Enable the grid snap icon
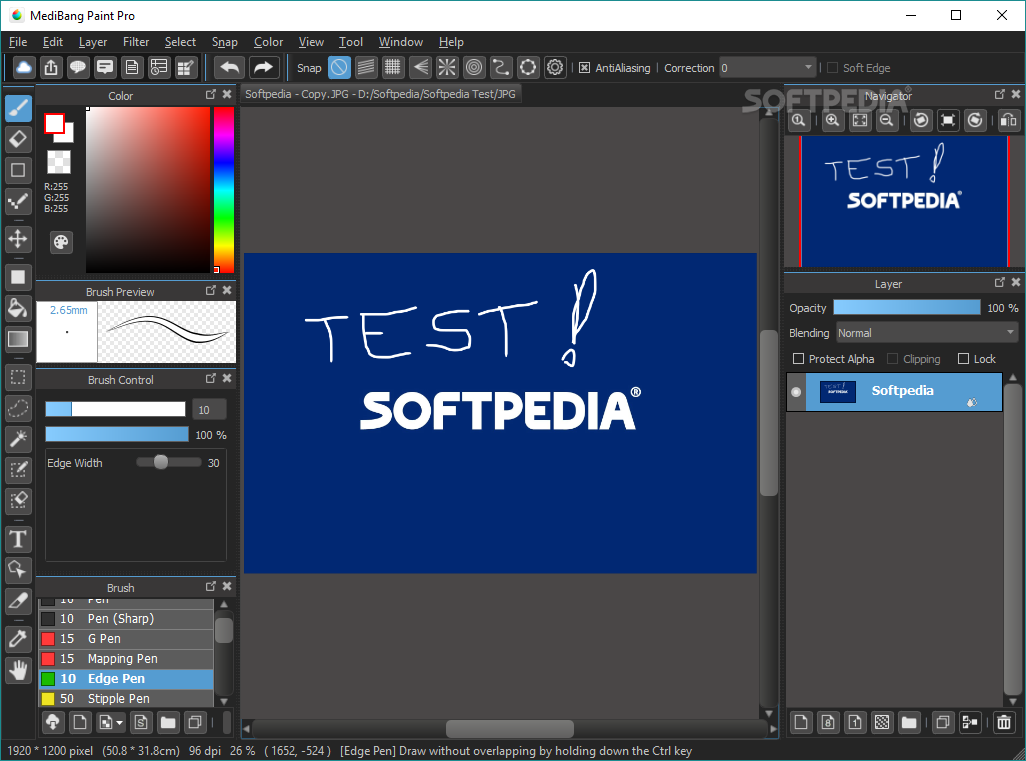The image size is (1026, 761). [x=393, y=67]
